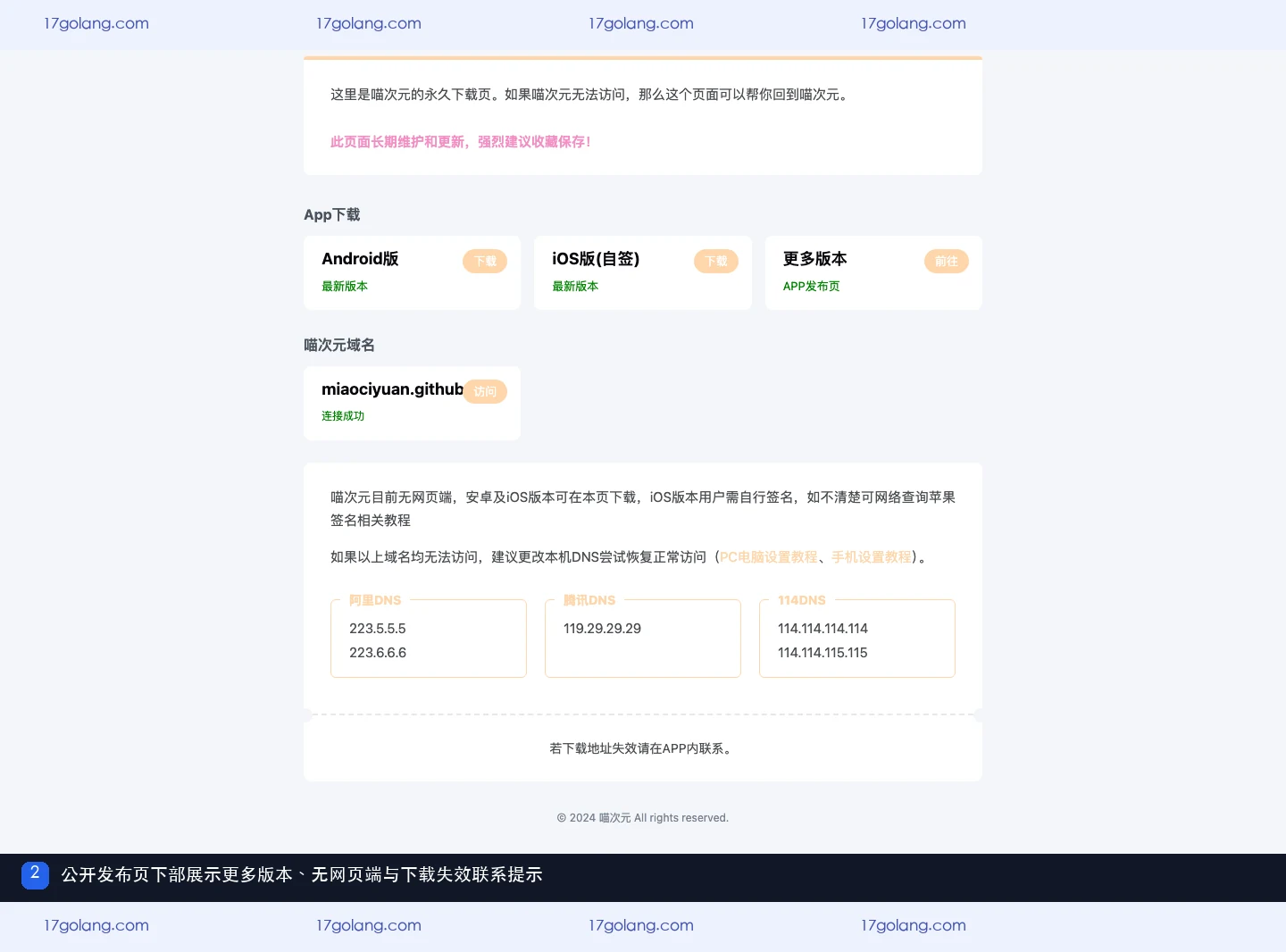Click the 下载 button for Android版
Screen dimensions: 1286x952
(x=485, y=261)
